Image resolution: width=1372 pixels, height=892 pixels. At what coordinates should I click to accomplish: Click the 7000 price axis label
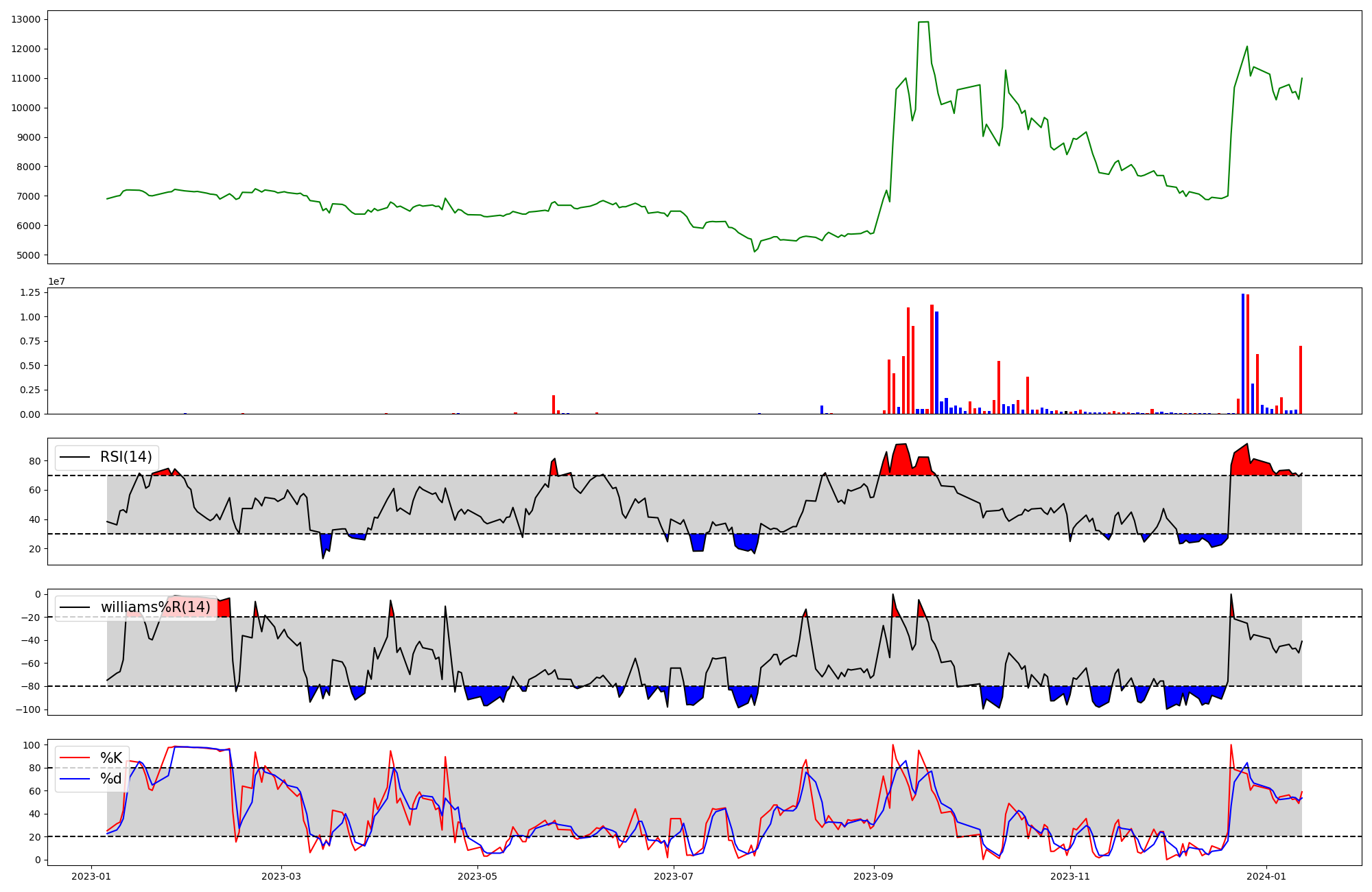[x=29, y=196]
